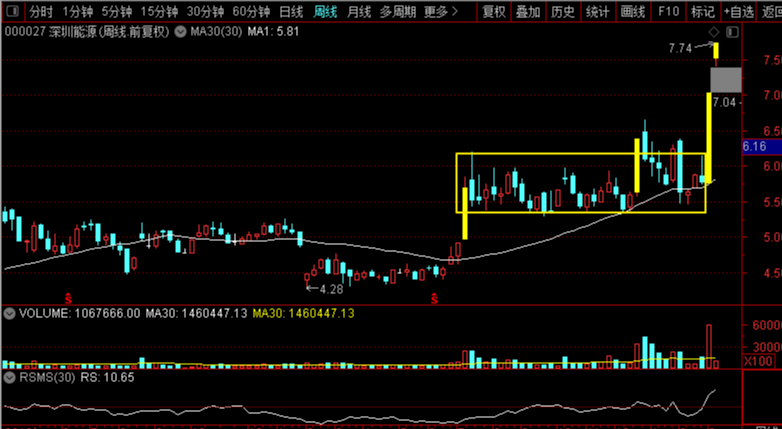Image resolution: width=782 pixels, height=429 pixels.
Task: Open the 多周期 multi-period view
Action: click(x=398, y=12)
